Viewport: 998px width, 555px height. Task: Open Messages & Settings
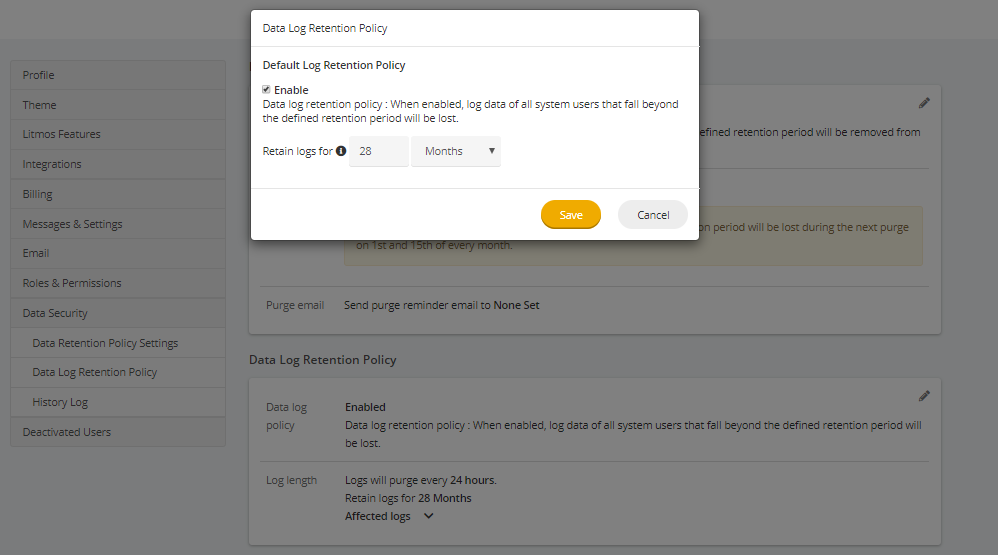click(x=118, y=224)
